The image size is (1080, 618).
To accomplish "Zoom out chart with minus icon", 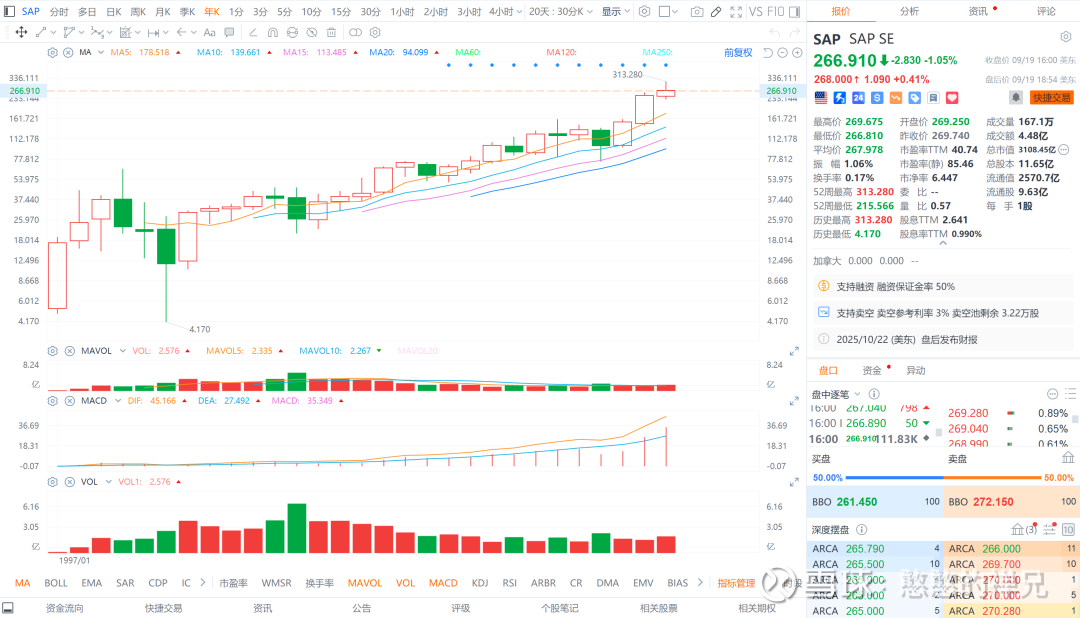I will (782, 53).
